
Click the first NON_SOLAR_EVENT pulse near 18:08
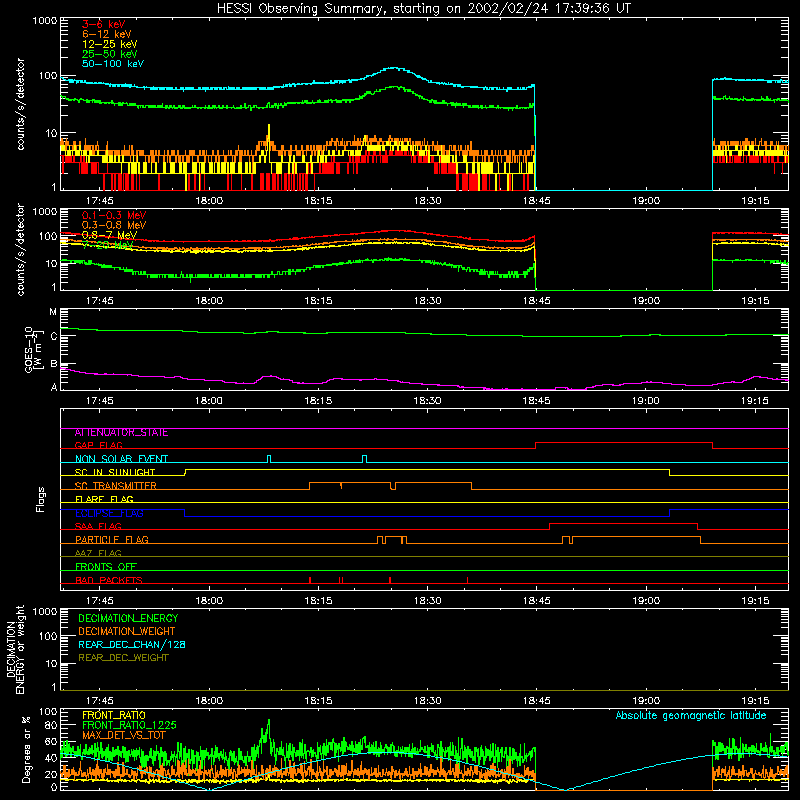pyautogui.click(x=269, y=459)
